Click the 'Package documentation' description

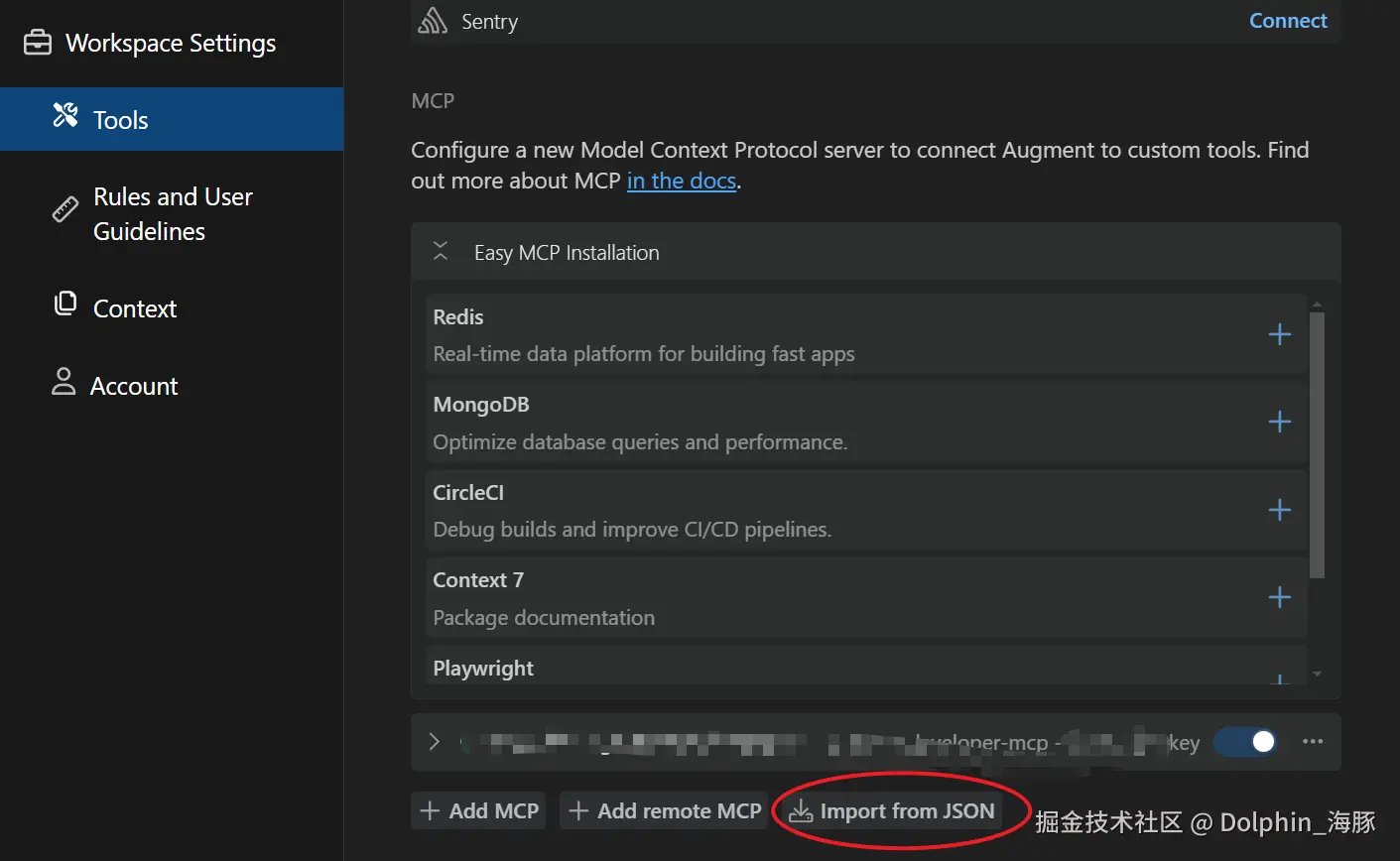click(x=544, y=618)
